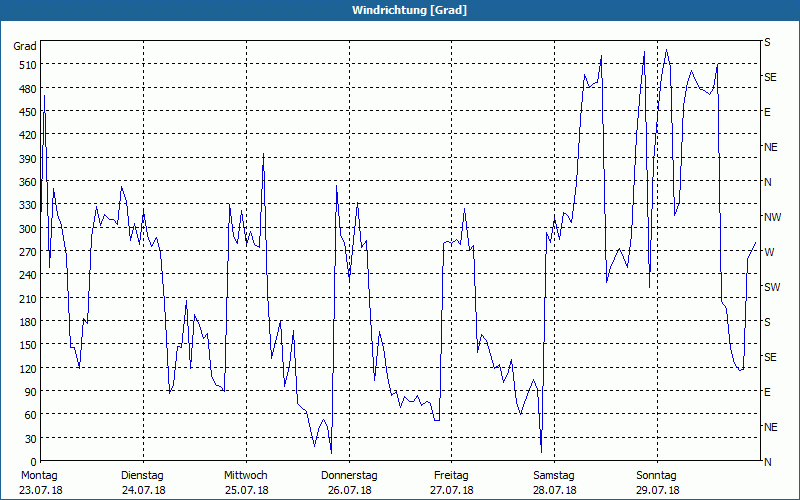Click the date 23.07.18
This screenshot has width=800, height=500.
point(41,491)
